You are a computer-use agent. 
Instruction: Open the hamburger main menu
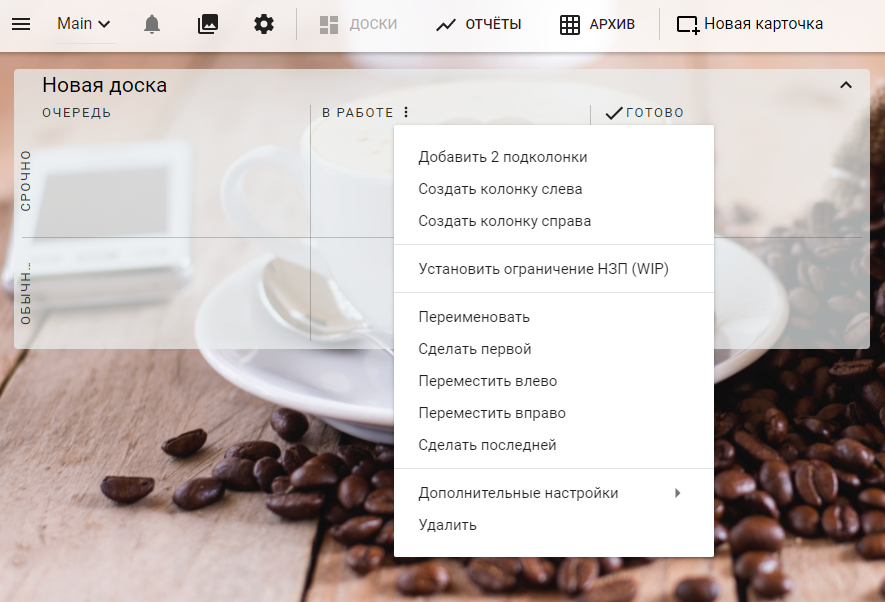pos(21,24)
